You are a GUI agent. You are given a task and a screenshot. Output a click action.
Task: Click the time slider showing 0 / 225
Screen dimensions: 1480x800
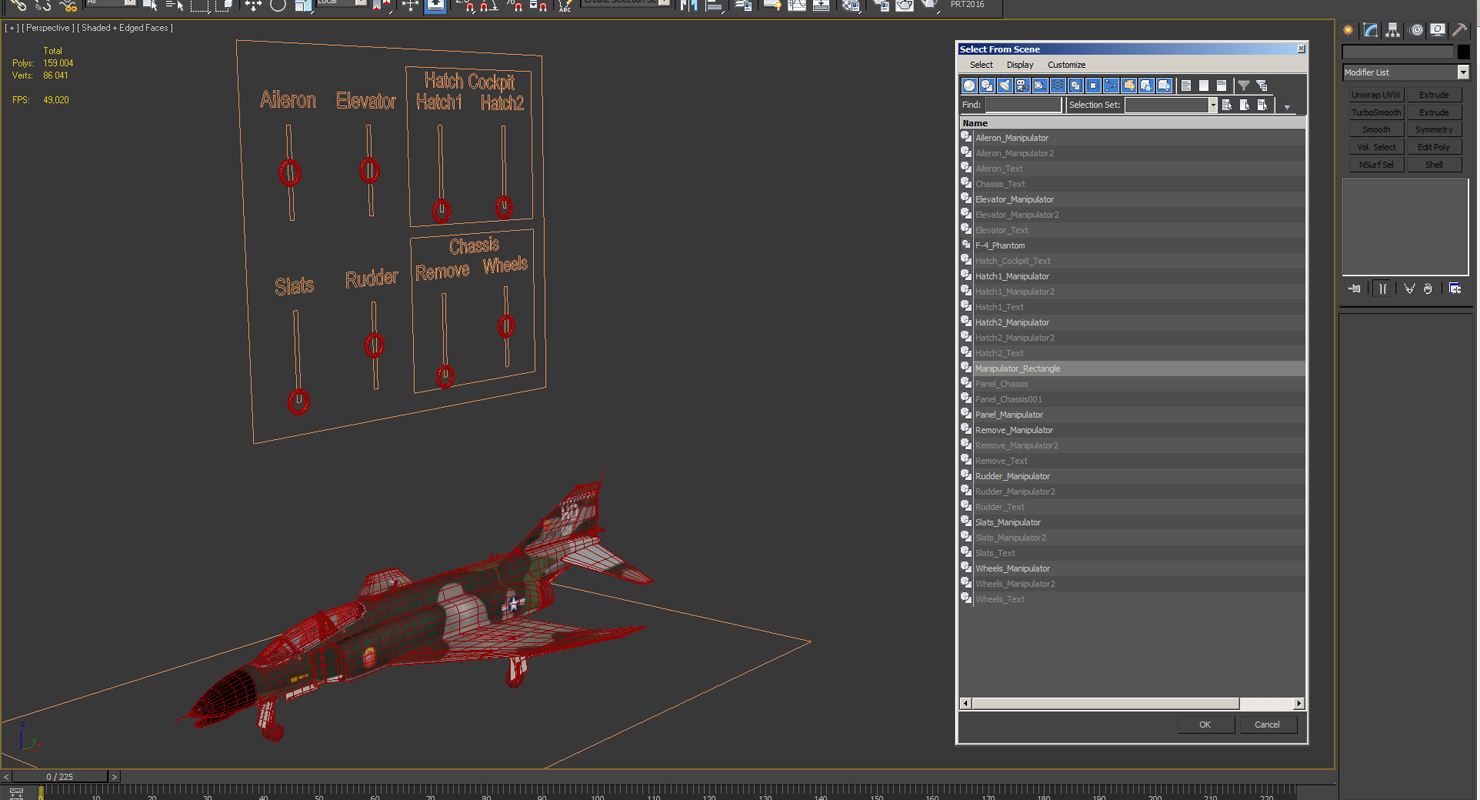[60, 777]
